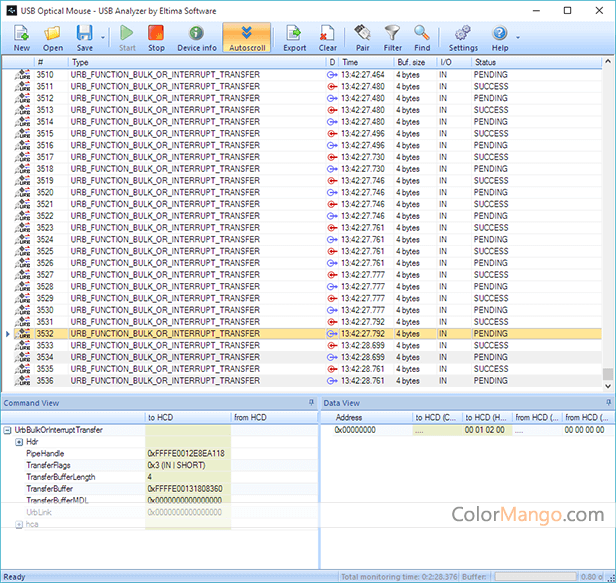Pin the Data View panel
The width and height of the screenshot is (616, 583).
[608, 402]
